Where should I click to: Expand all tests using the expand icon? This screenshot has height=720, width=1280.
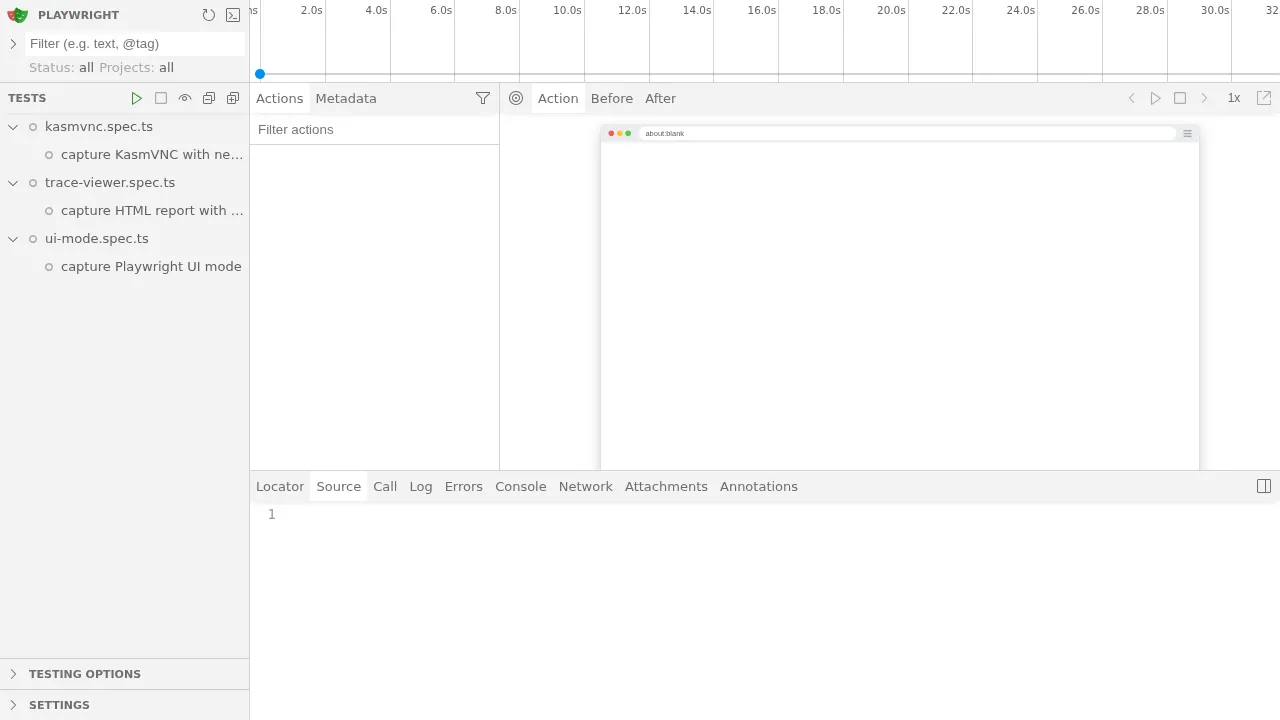click(233, 98)
